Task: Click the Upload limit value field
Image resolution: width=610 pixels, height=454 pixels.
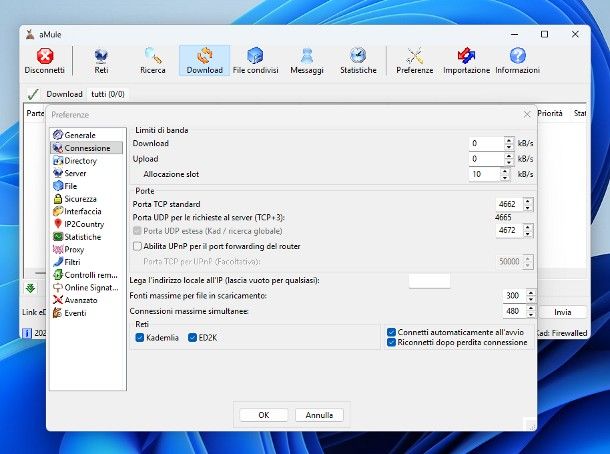Action: click(x=487, y=159)
